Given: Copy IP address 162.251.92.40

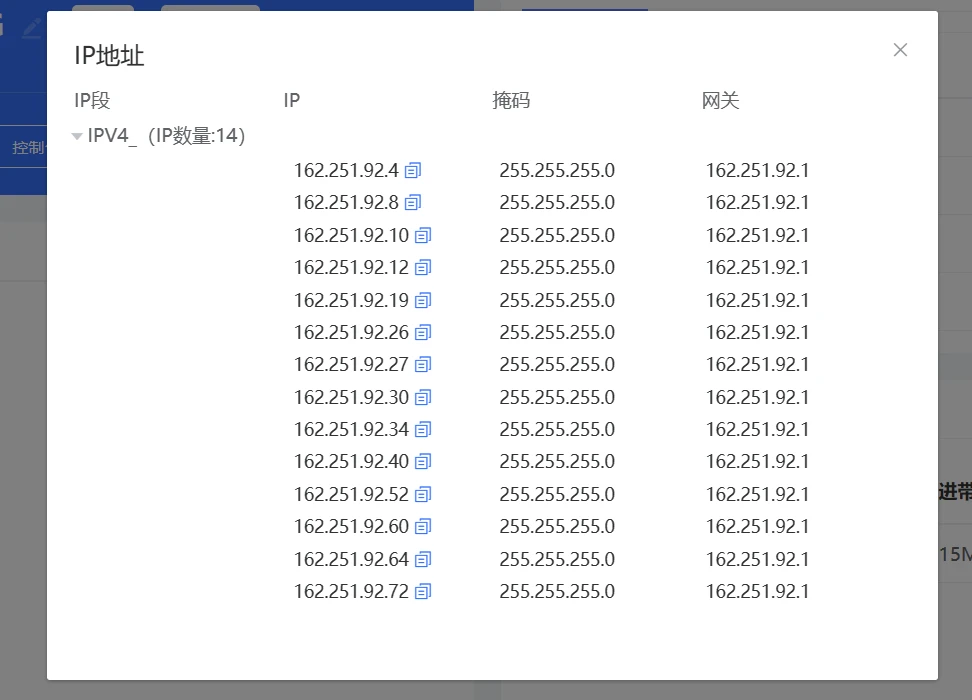Looking at the screenshot, I should click(423, 462).
